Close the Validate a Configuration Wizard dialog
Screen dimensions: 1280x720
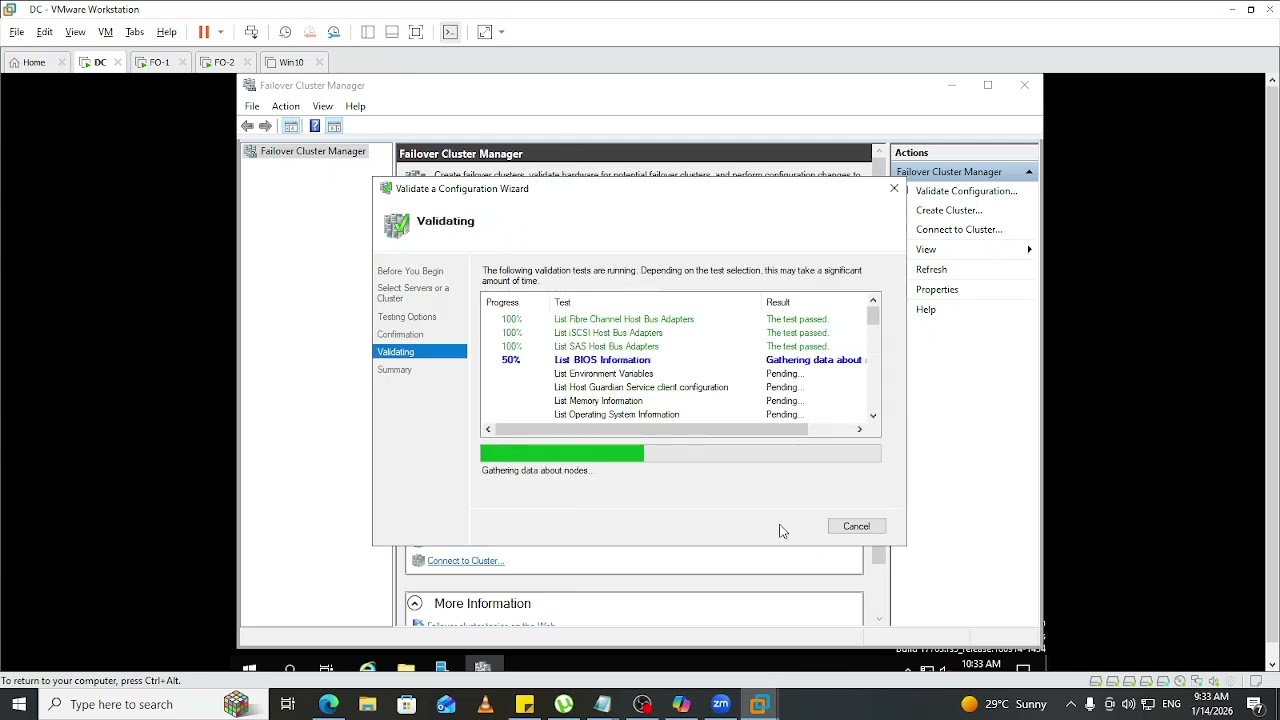click(894, 188)
